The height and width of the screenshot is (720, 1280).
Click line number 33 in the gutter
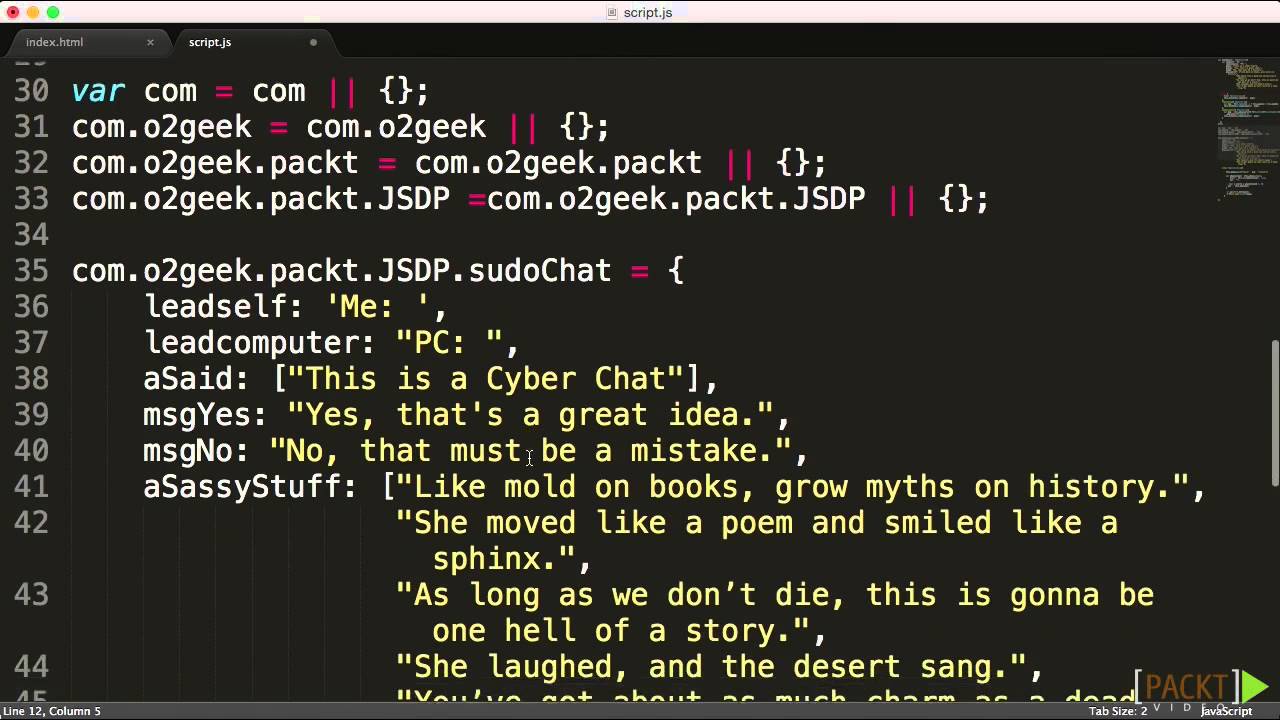[x=31, y=199]
